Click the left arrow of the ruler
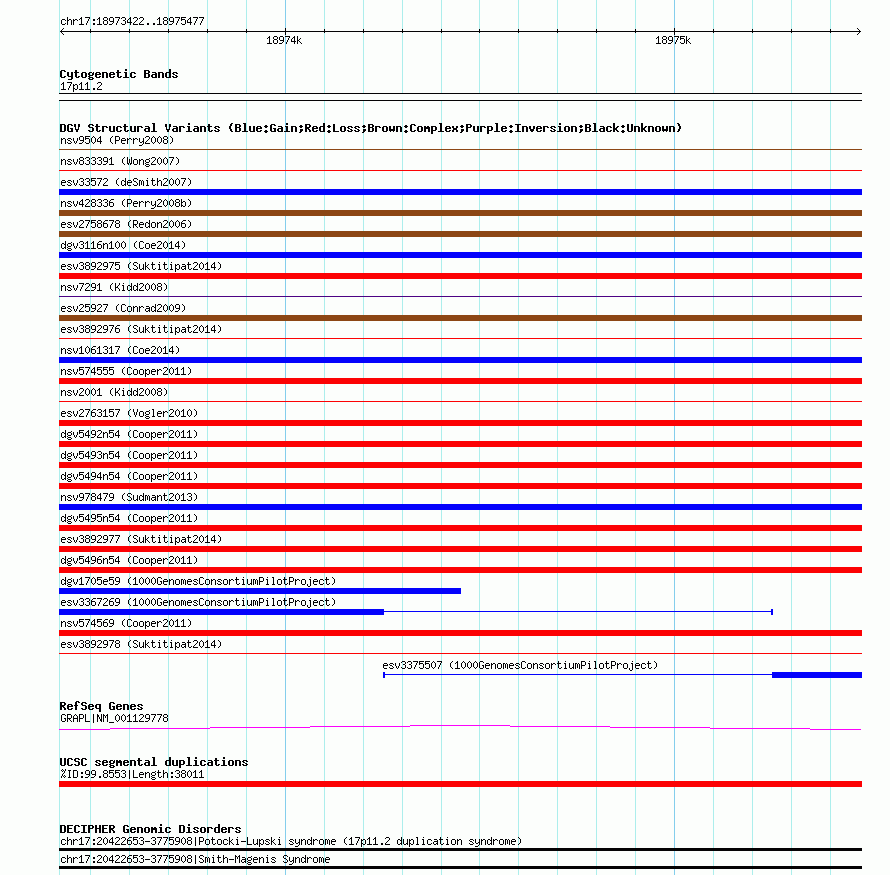The width and height of the screenshot is (890, 875). [x=62, y=32]
